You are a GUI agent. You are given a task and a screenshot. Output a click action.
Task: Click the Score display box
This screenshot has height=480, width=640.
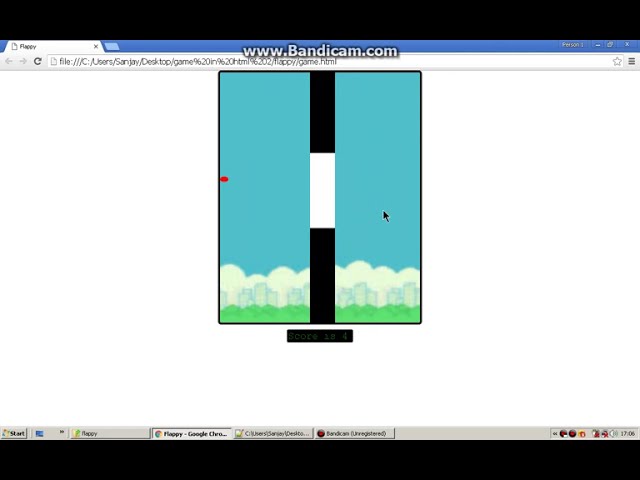pos(320,336)
